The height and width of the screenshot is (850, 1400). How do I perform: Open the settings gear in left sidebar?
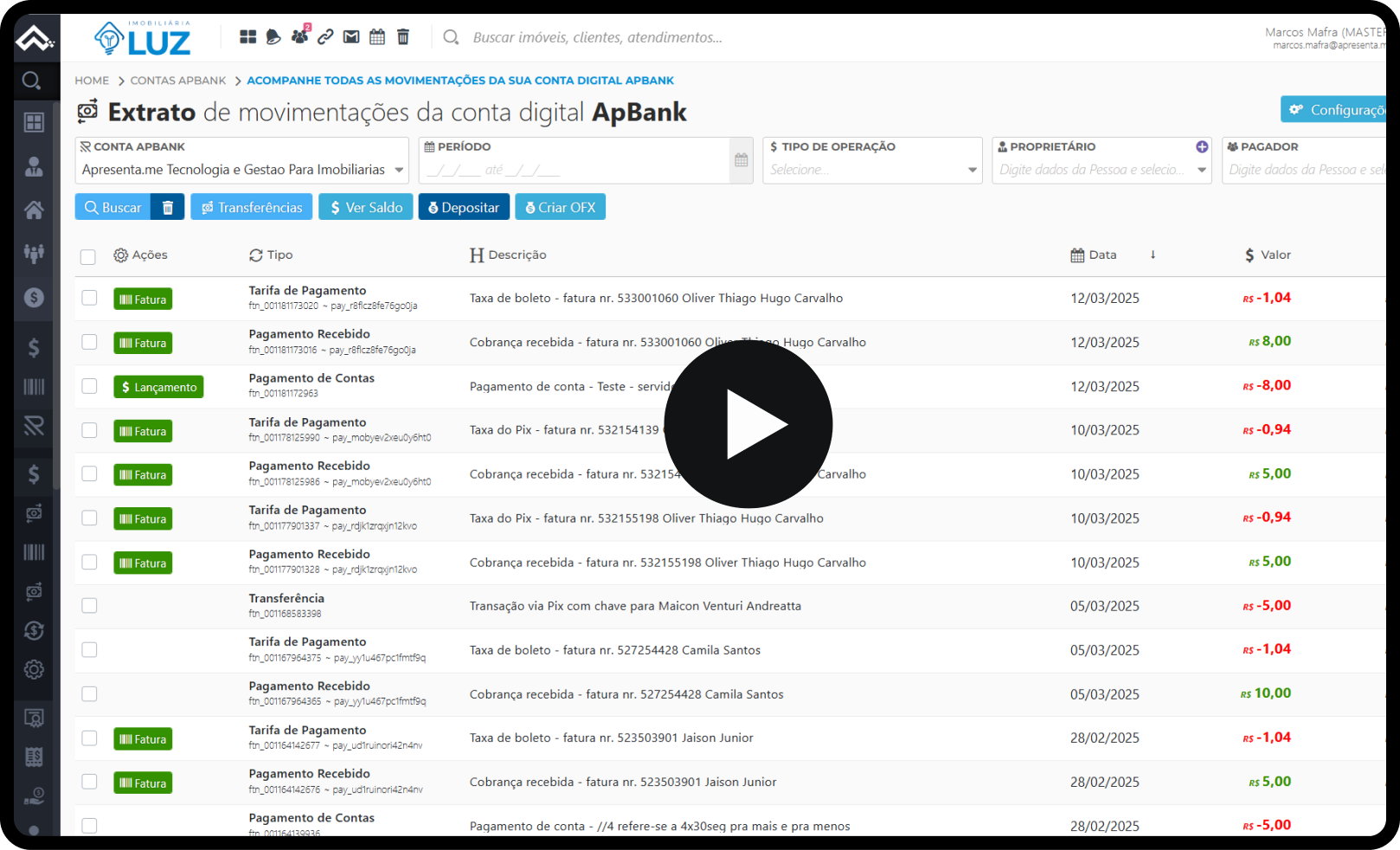[x=34, y=669]
